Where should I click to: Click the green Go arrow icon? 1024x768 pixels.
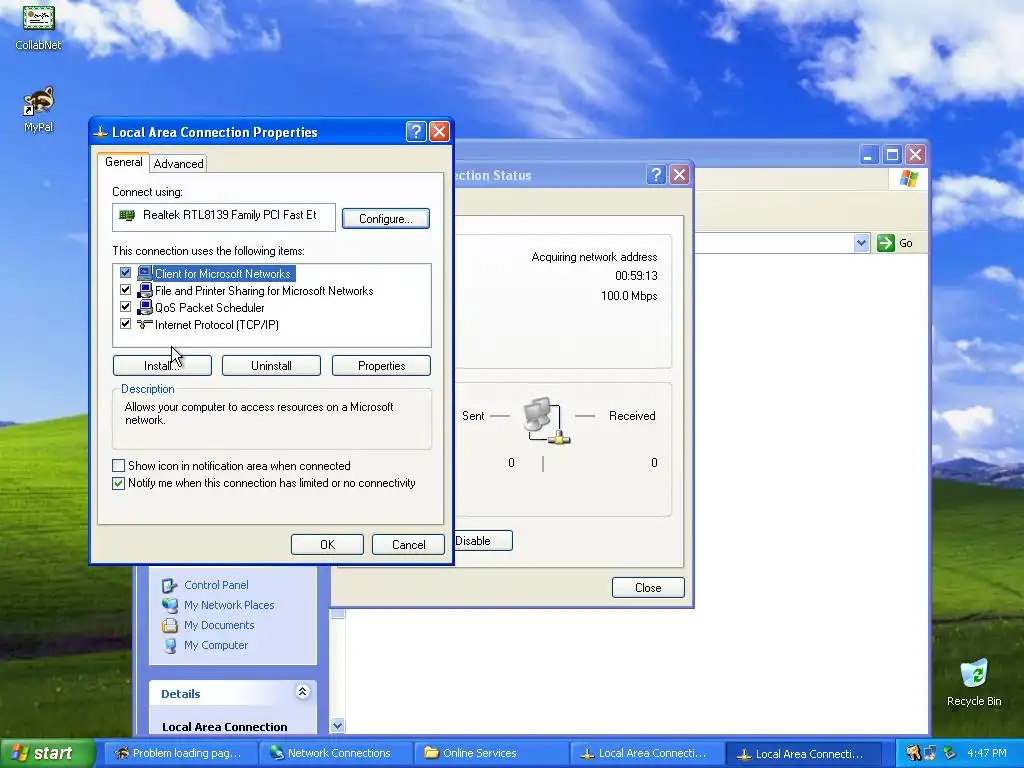(x=886, y=243)
